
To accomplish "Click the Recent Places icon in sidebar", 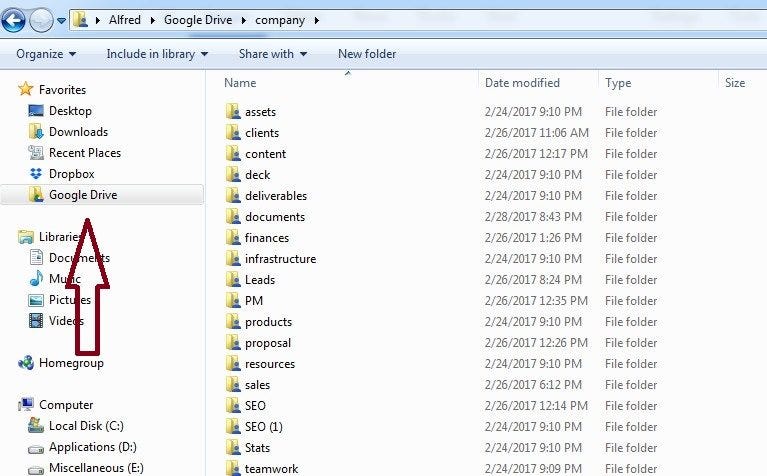I will (36, 153).
